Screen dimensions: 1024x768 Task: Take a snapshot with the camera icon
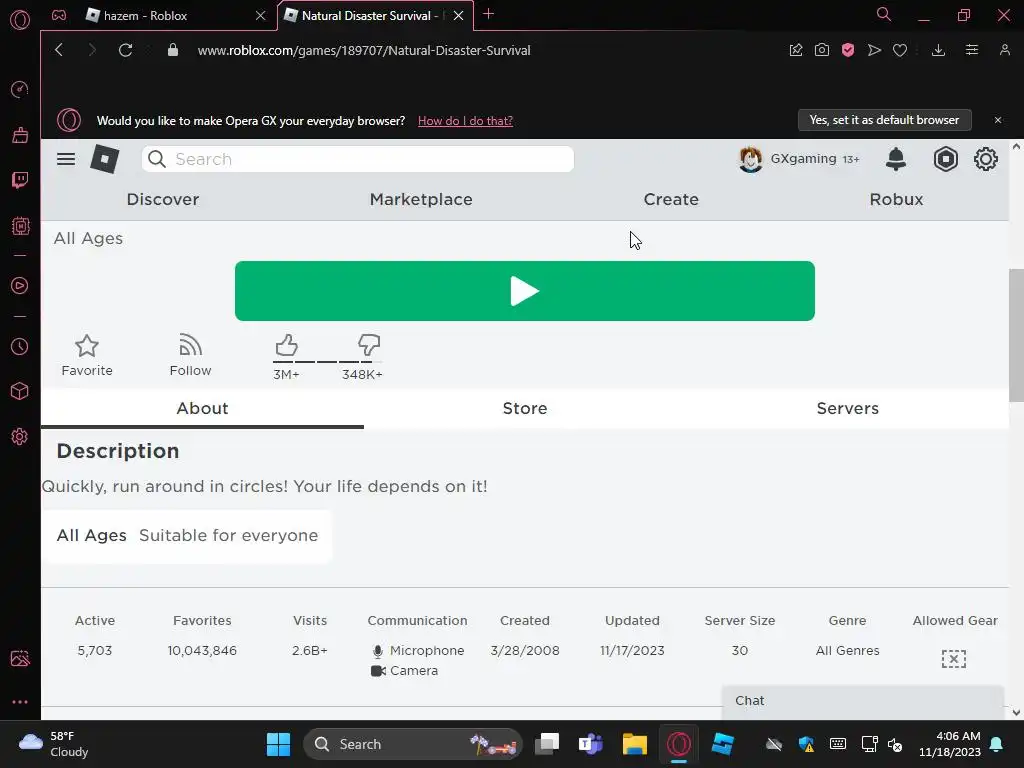(x=822, y=50)
